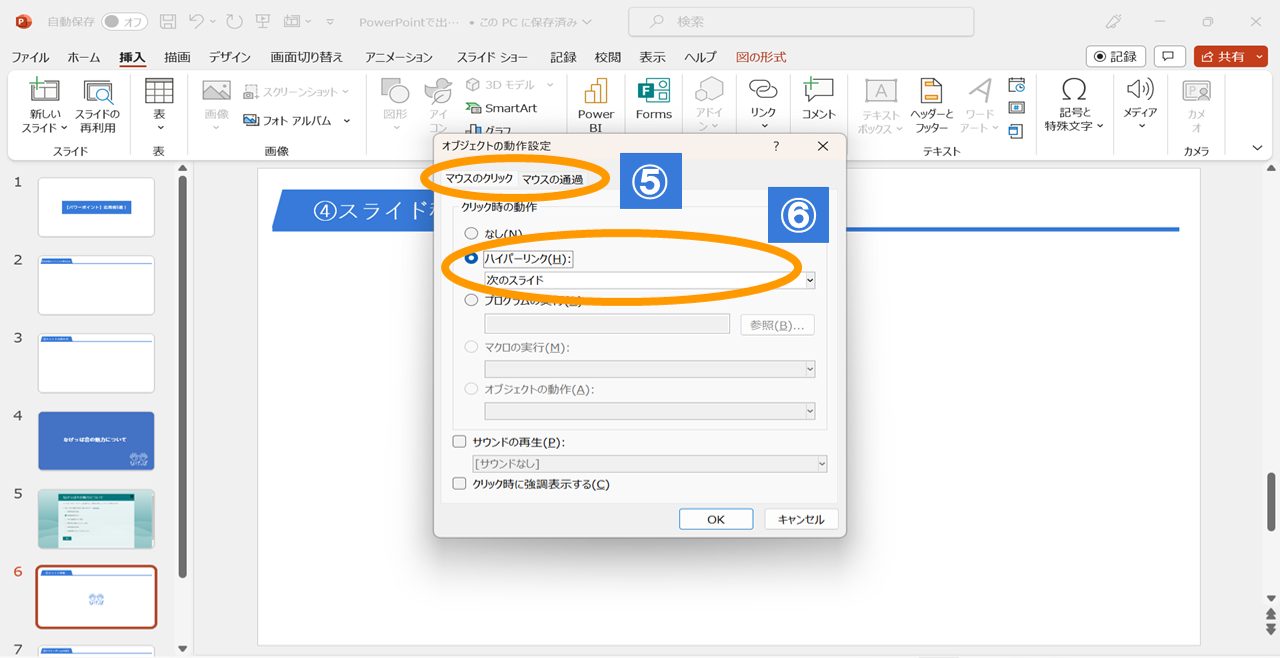The image size is (1280, 658).
Task: Click the search magnifier box
Action: pyautogui.click(x=801, y=22)
